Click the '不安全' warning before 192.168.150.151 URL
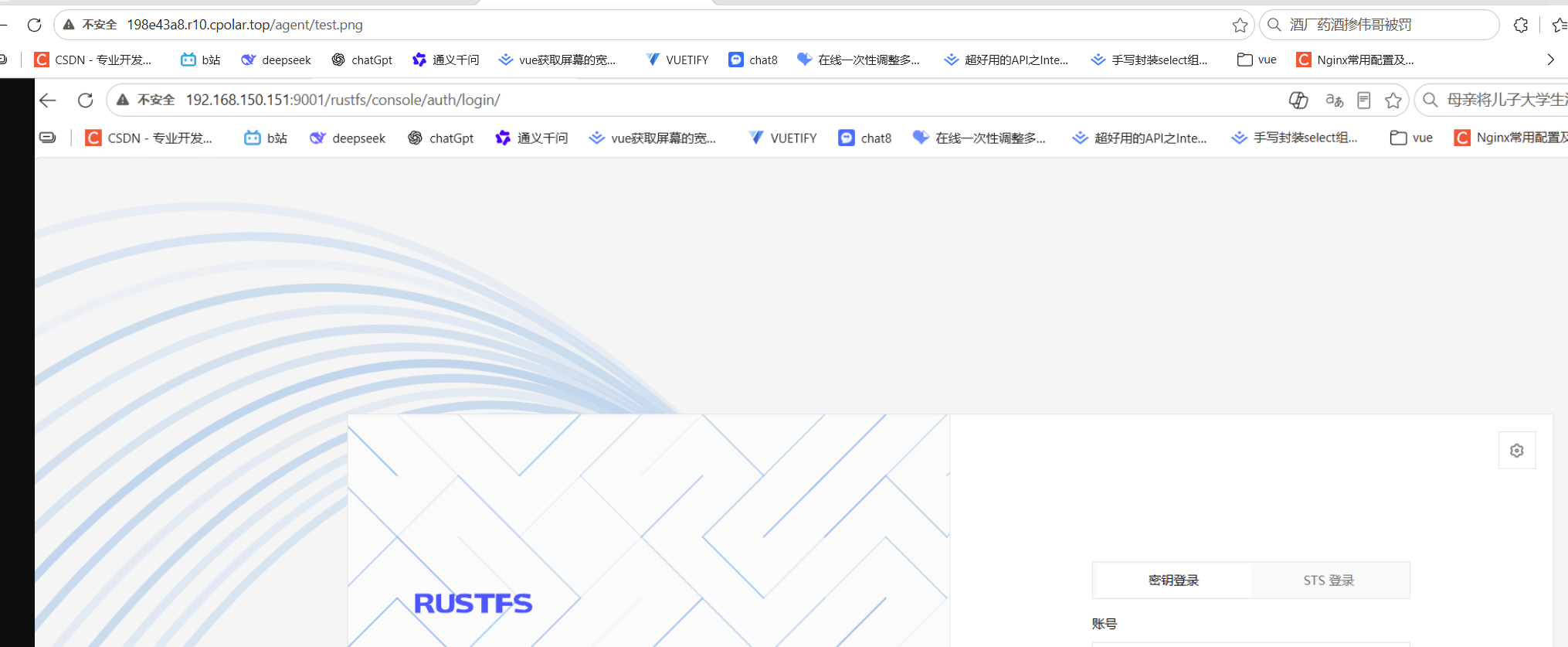 point(146,100)
